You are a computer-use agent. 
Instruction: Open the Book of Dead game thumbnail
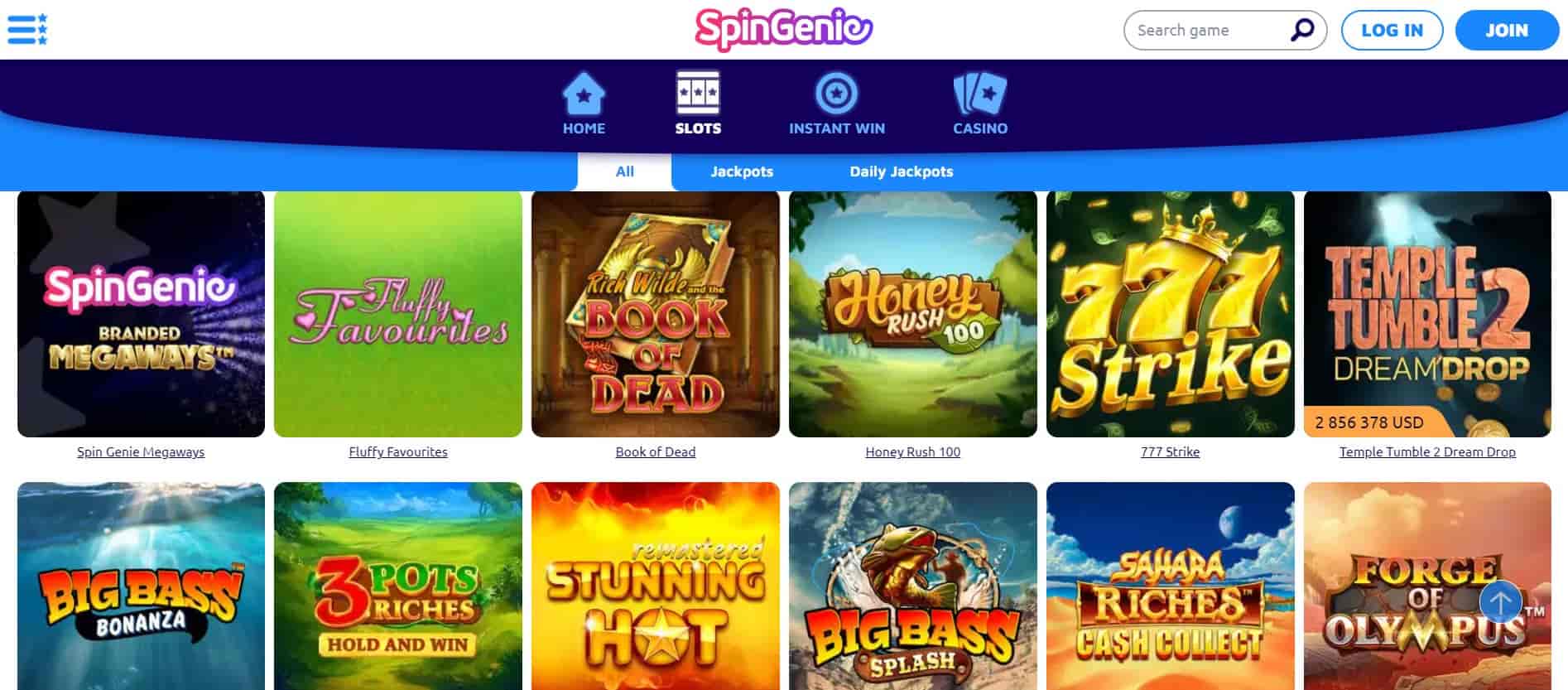coord(656,314)
